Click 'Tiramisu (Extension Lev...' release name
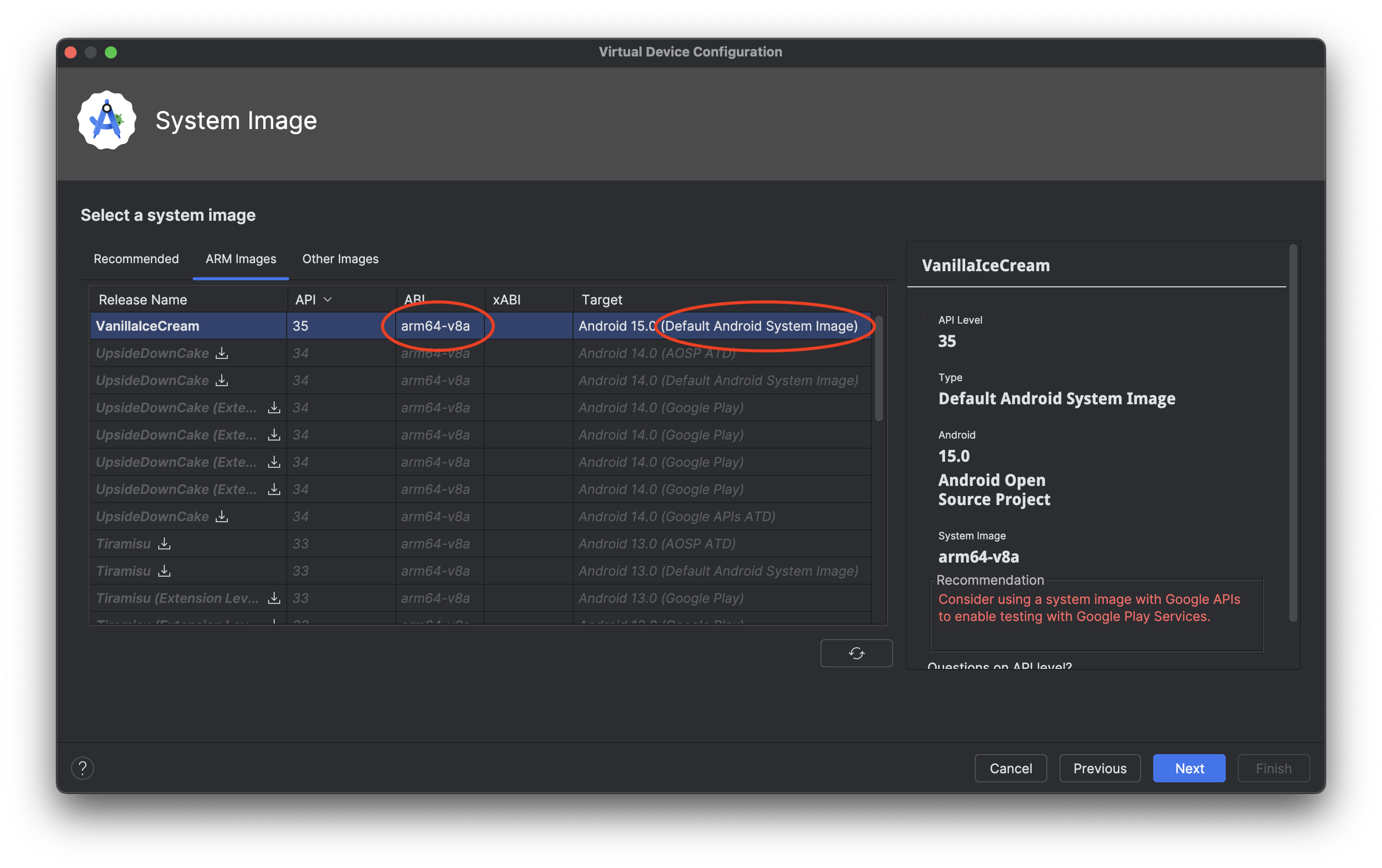Image resolution: width=1382 pixels, height=868 pixels. [177, 598]
